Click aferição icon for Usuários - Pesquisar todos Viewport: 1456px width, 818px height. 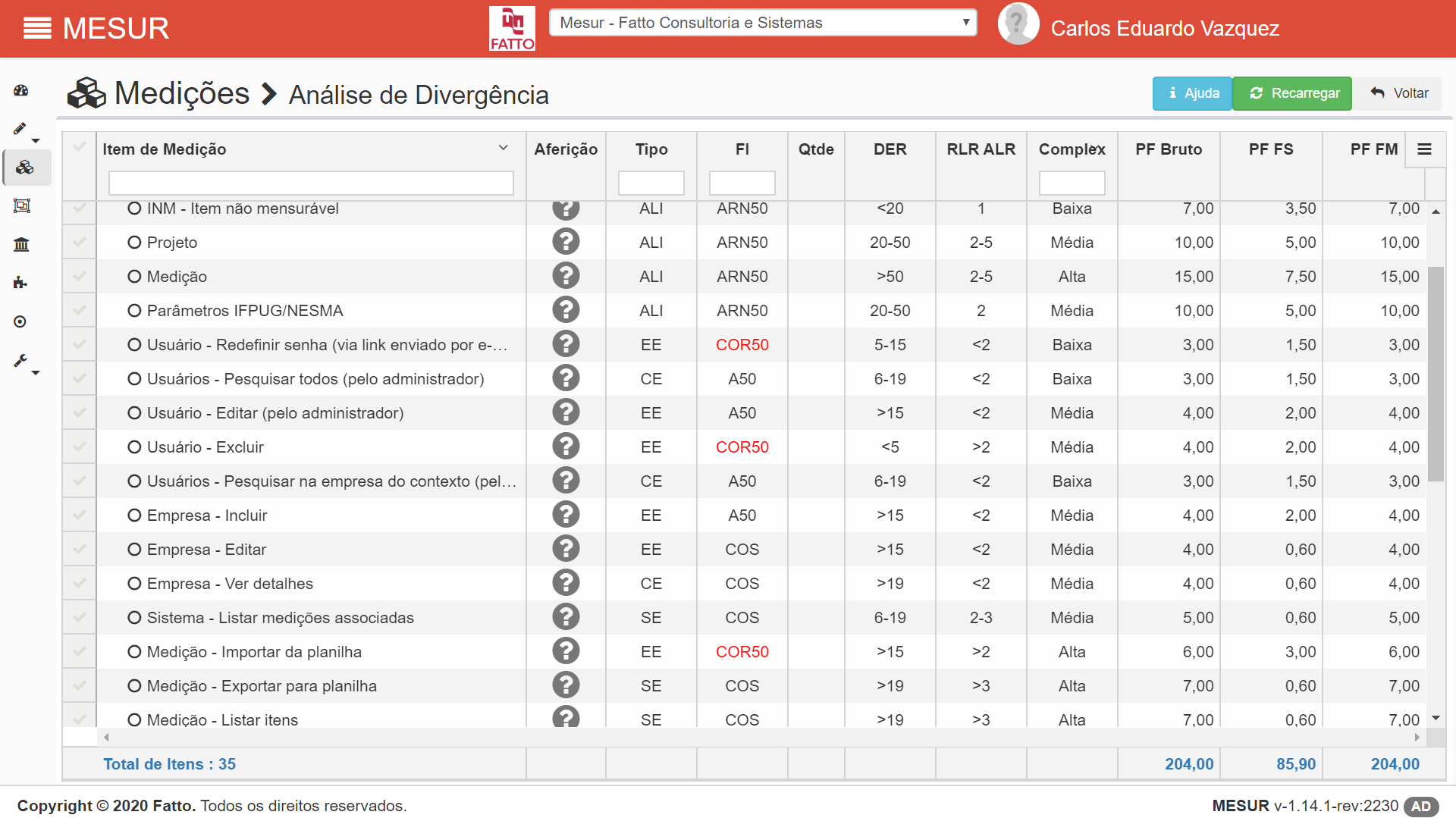pyautogui.click(x=566, y=378)
